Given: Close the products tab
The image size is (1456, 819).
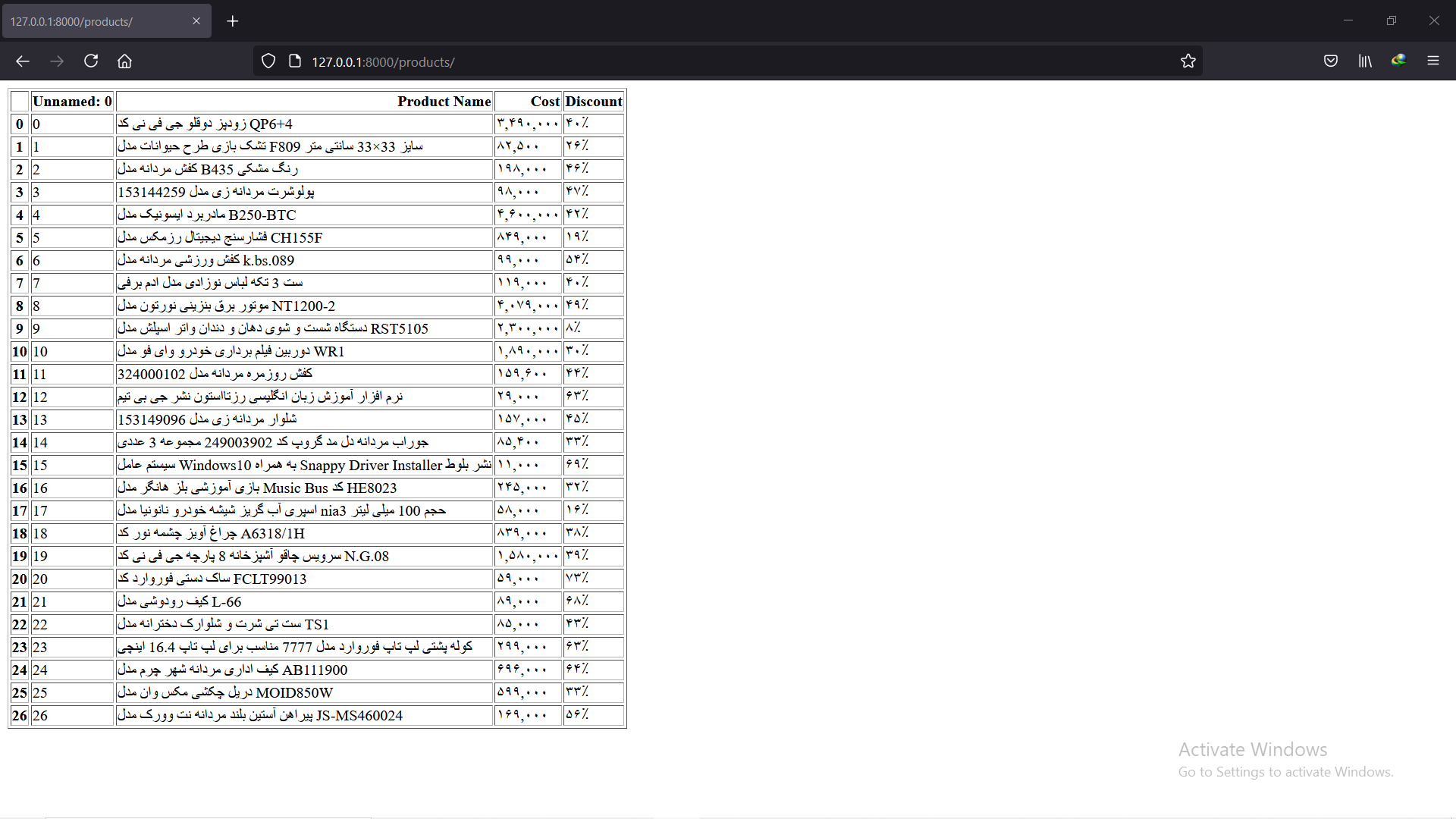Looking at the screenshot, I should tap(196, 21).
